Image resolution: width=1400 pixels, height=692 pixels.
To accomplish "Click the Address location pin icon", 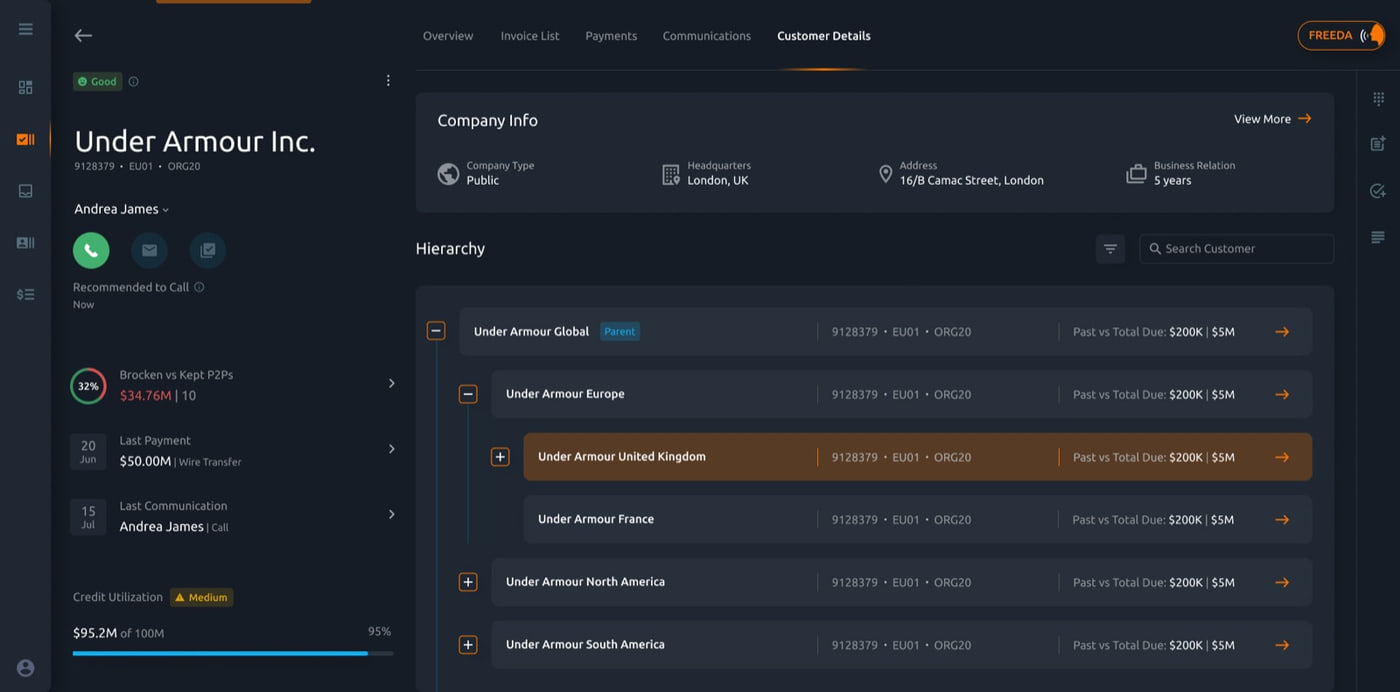I will point(885,174).
